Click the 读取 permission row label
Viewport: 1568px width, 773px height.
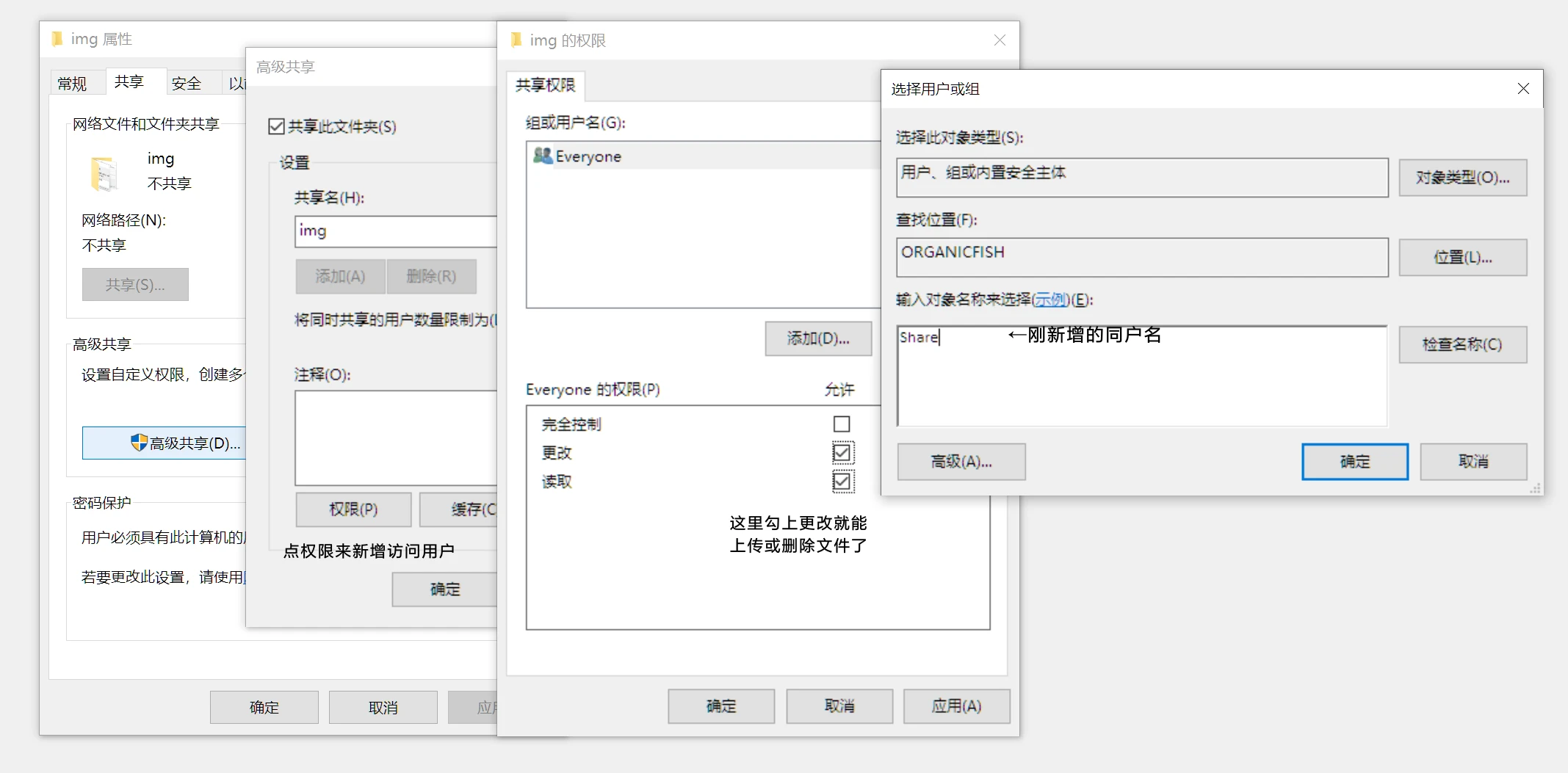(557, 482)
